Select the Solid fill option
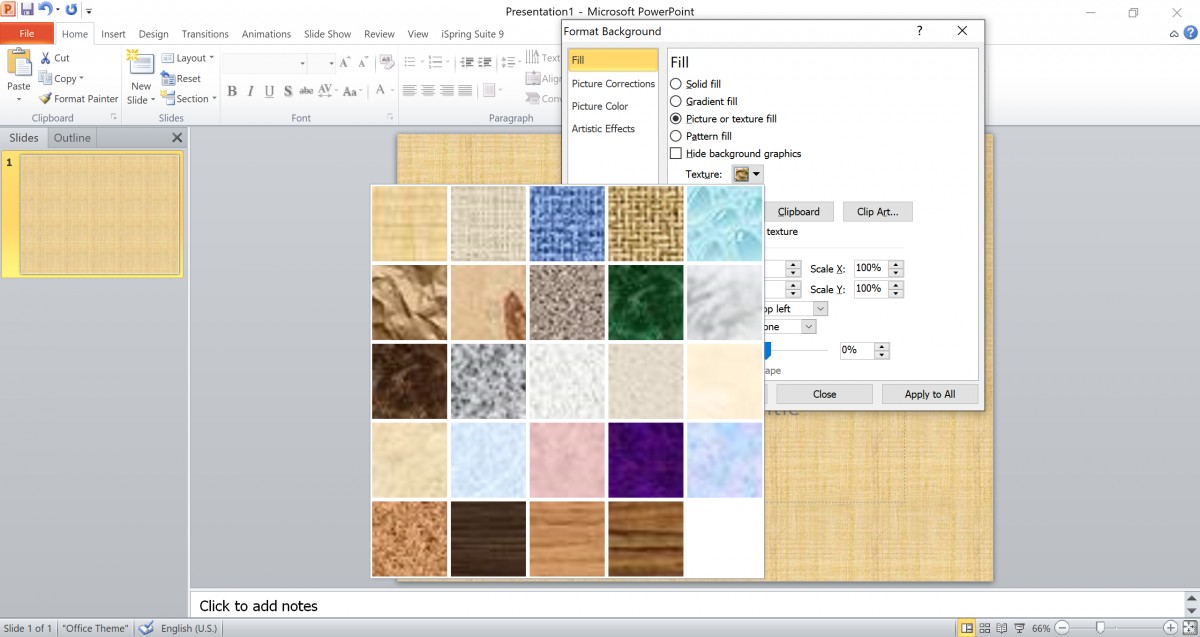1200x637 pixels. pyautogui.click(x=676, y=83)
